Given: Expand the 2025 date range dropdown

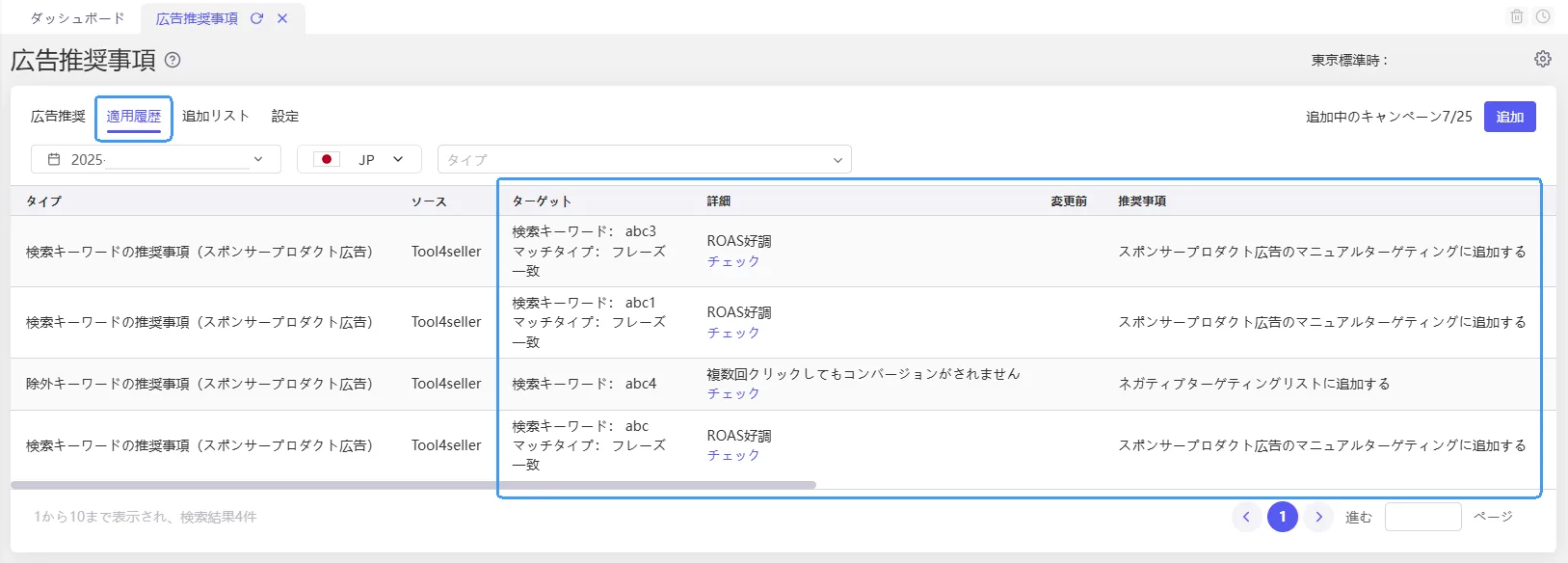Looking at the screenshot, I should [x=156, y=159].
